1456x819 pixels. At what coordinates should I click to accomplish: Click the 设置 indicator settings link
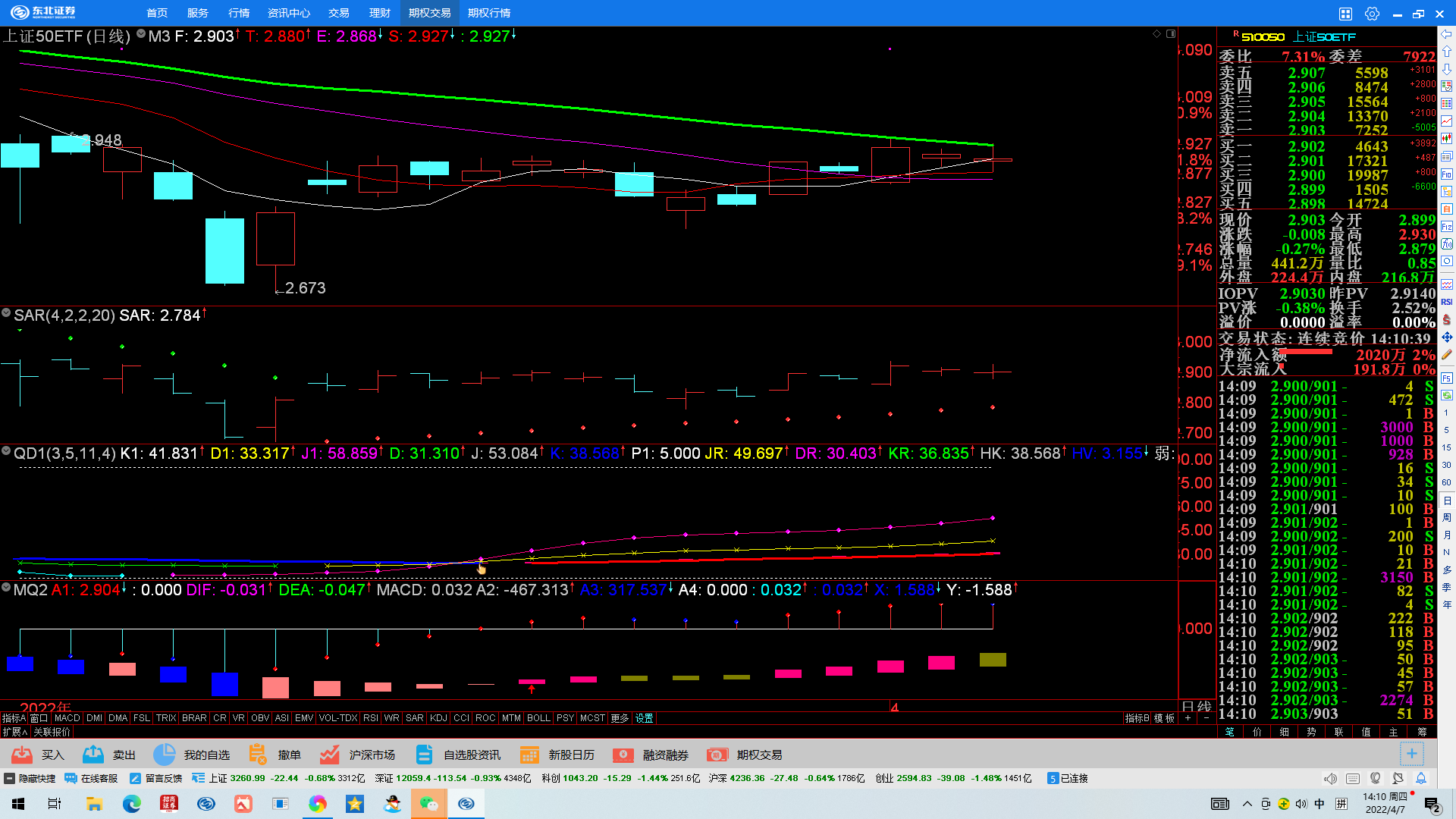(x=644, y=718)
